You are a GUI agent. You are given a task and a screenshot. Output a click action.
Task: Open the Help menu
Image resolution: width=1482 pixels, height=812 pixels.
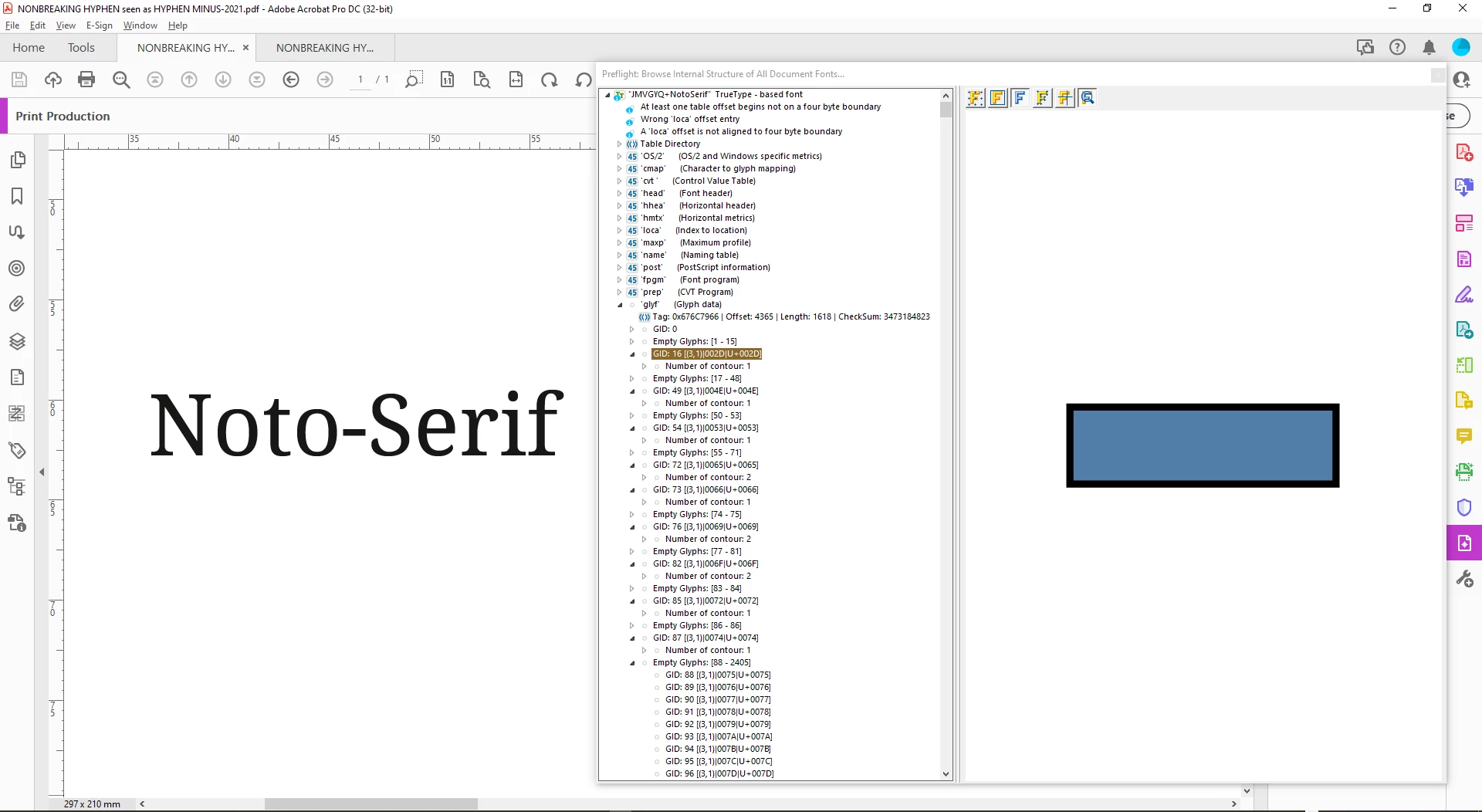[178, 25]
